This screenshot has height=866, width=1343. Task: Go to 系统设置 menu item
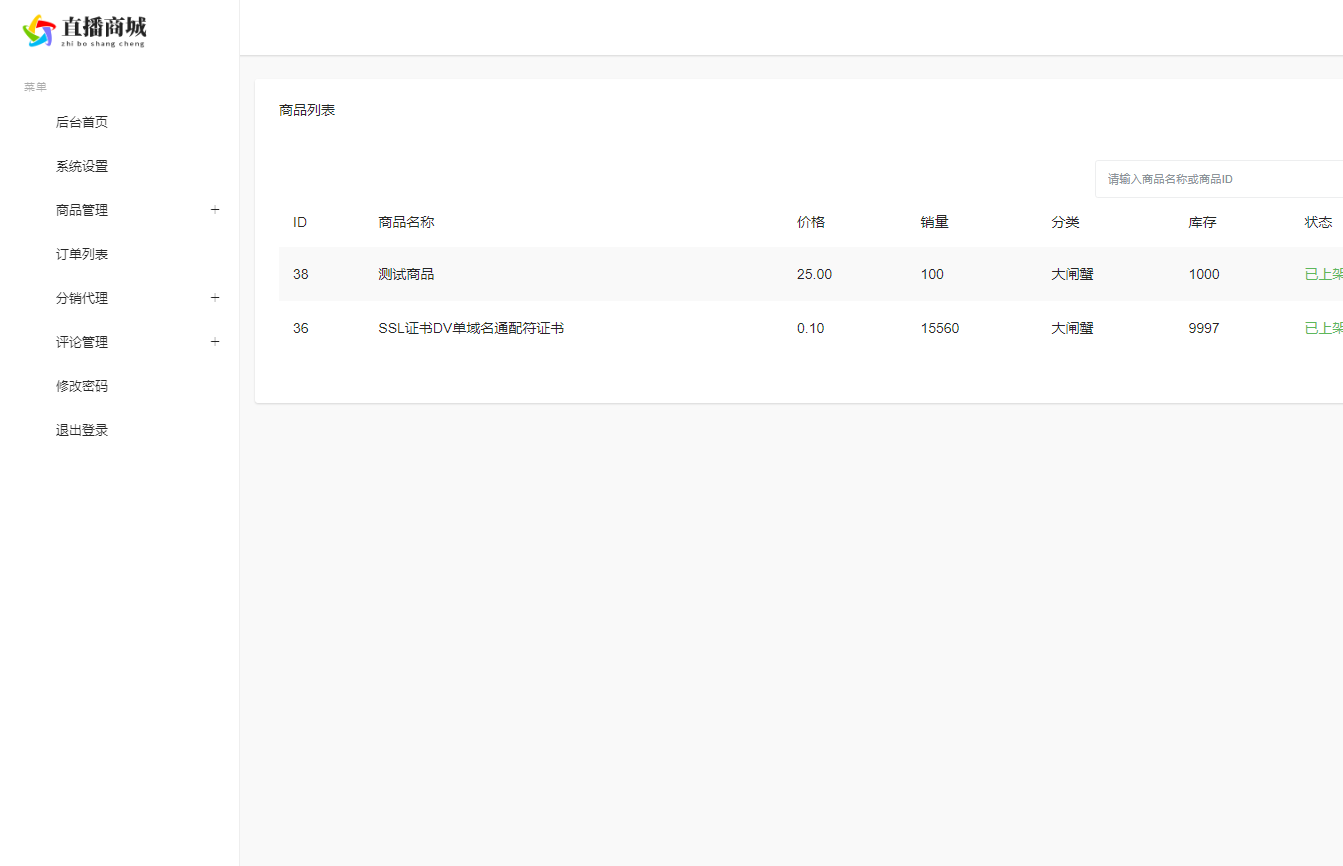pos(82,166)
